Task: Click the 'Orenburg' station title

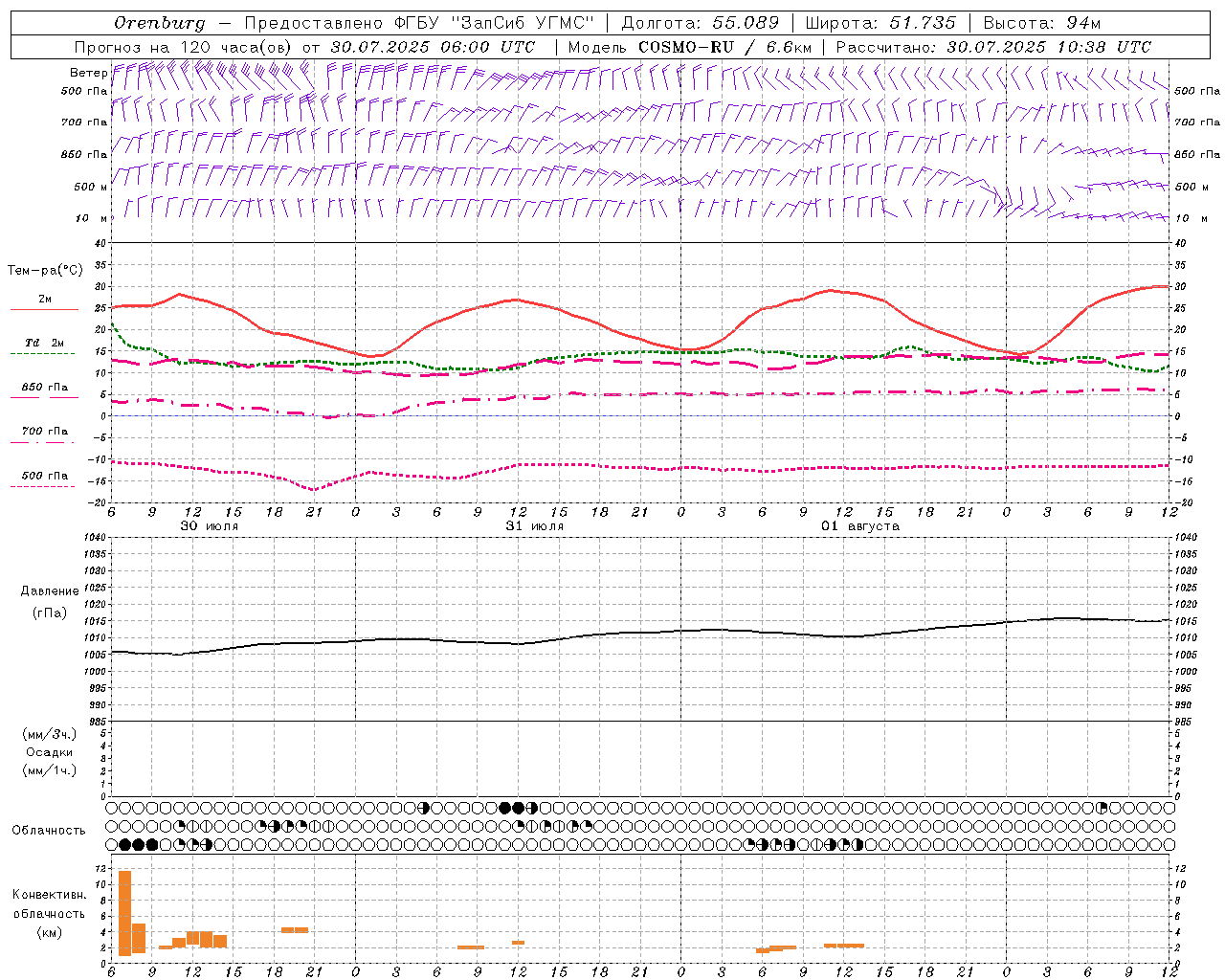Action: pyautogui.click(x=159, y=23)
